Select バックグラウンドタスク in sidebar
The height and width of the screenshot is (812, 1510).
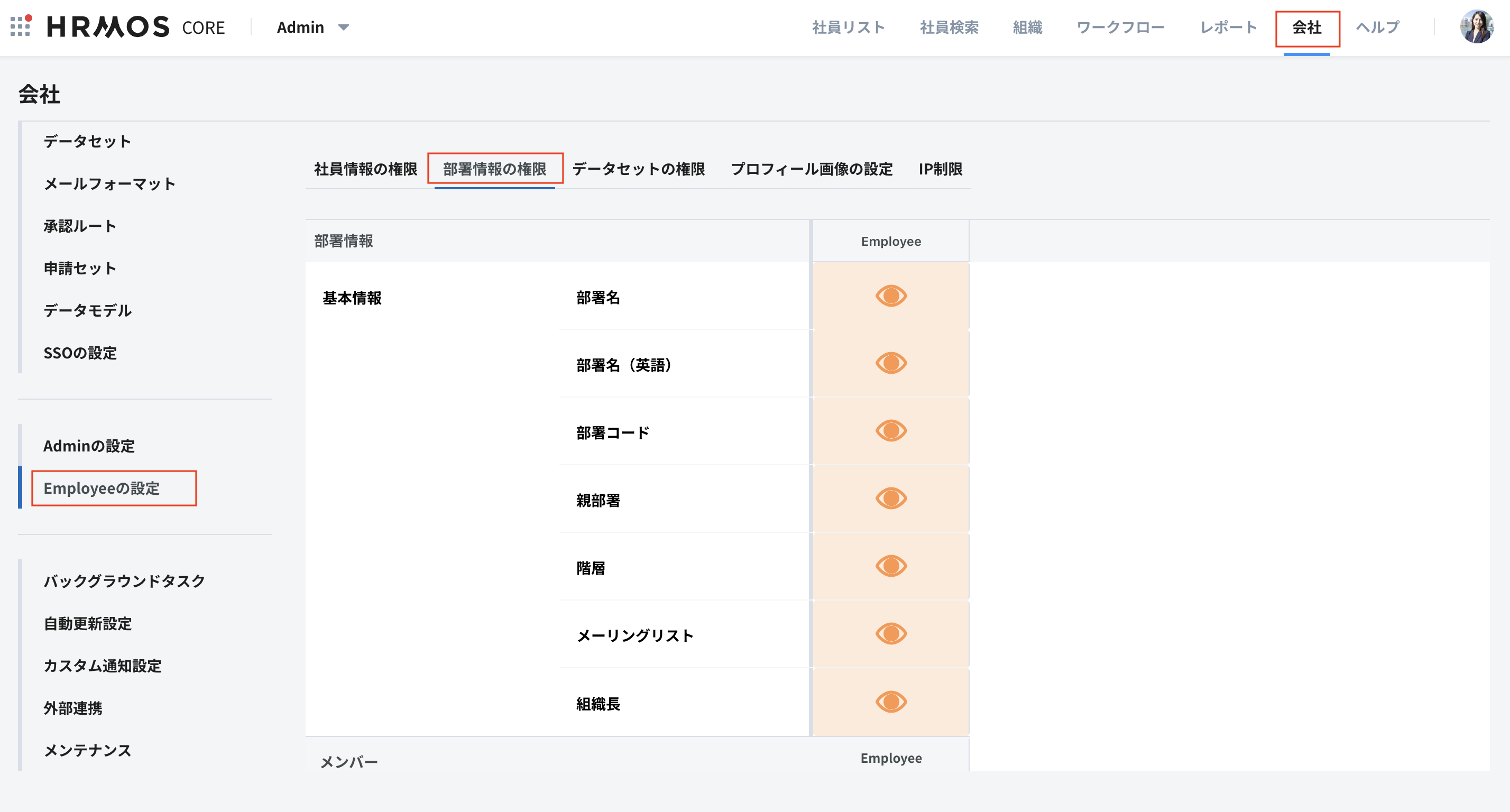click(x=124, y=581)
